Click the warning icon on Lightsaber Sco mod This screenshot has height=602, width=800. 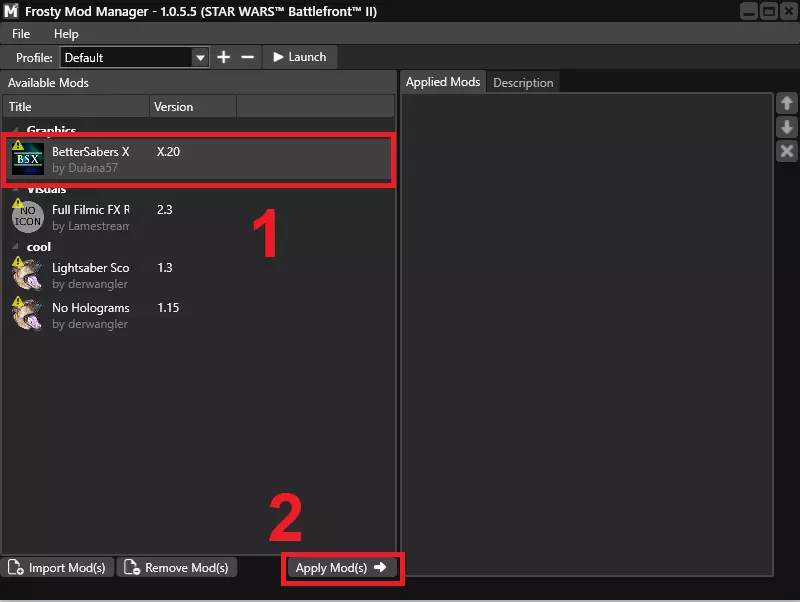[x=18, y=262]
